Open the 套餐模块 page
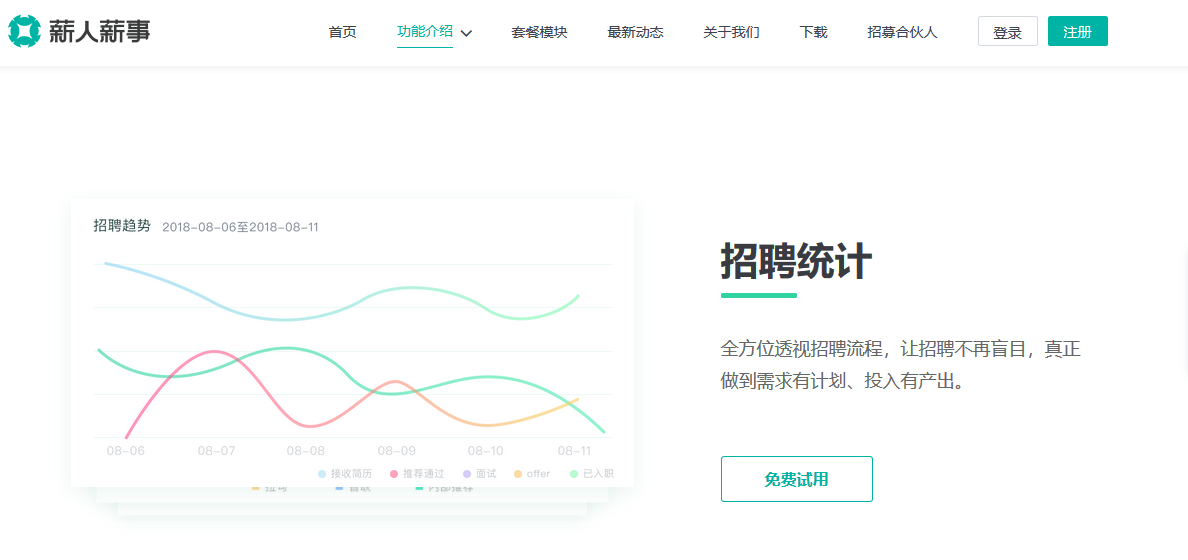 539,32
